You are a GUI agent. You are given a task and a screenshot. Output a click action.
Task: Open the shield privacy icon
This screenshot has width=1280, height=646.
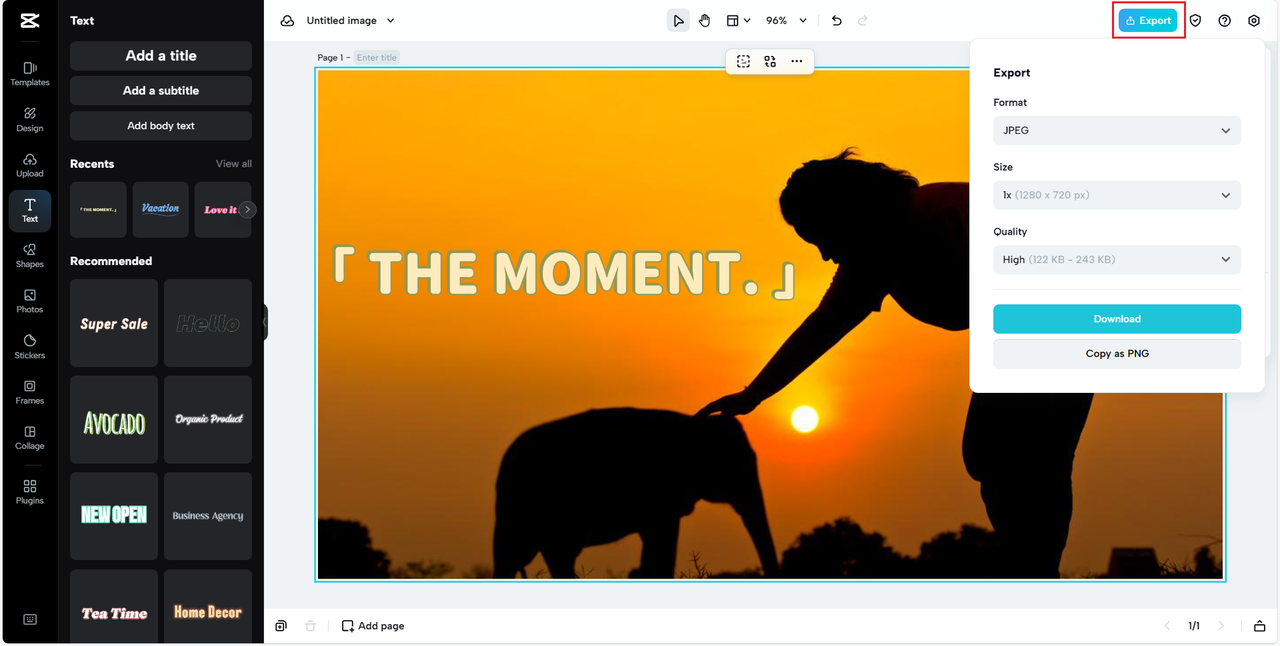pos(1195,21)
